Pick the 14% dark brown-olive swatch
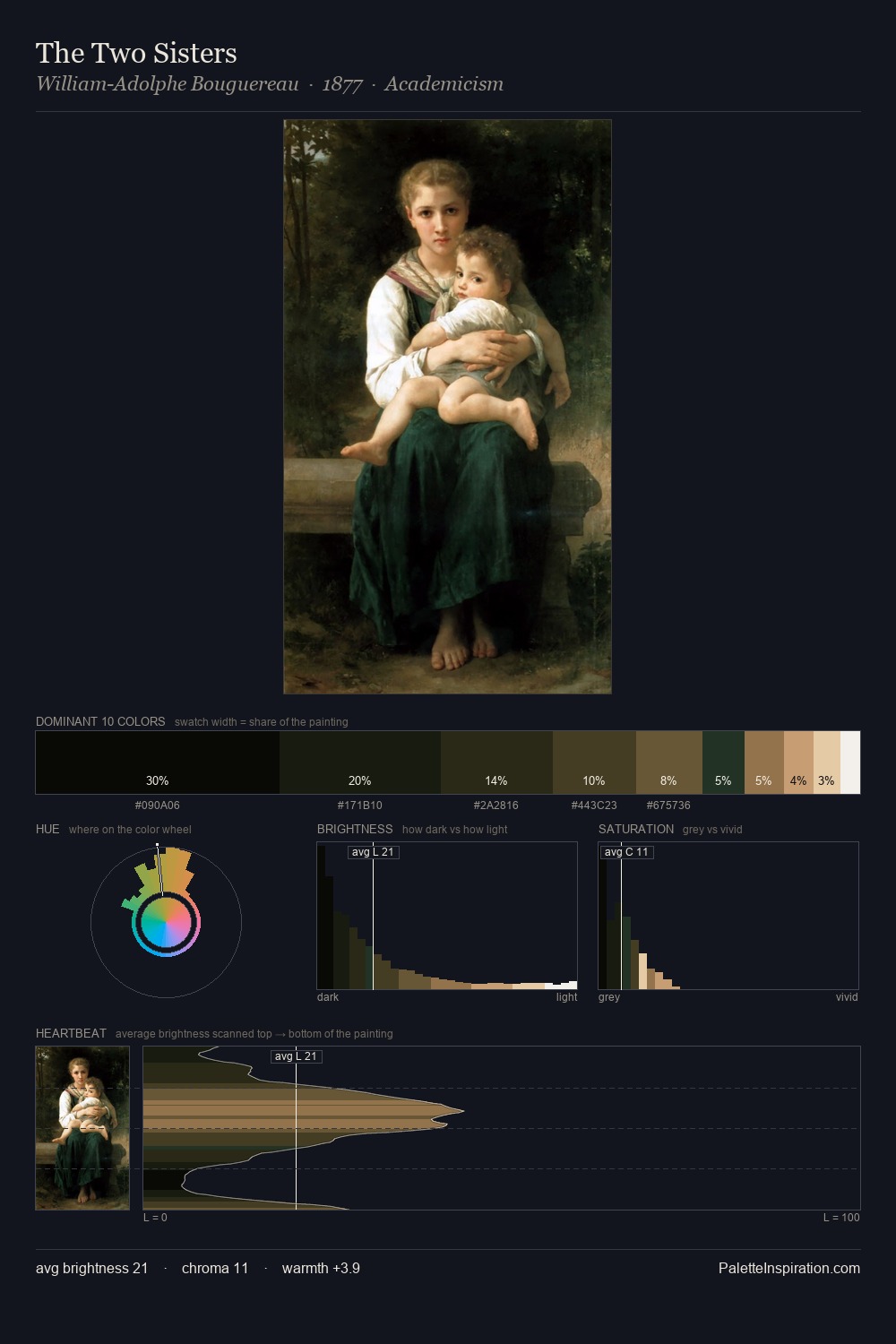The height and width of the screenshot is (1344, 896). tap(496, 762)
